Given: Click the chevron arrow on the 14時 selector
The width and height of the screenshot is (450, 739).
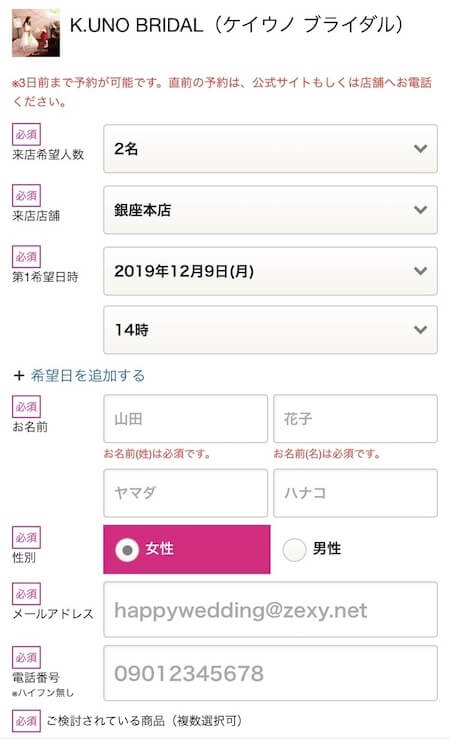Looking at the screenshot, I should 420,329.
